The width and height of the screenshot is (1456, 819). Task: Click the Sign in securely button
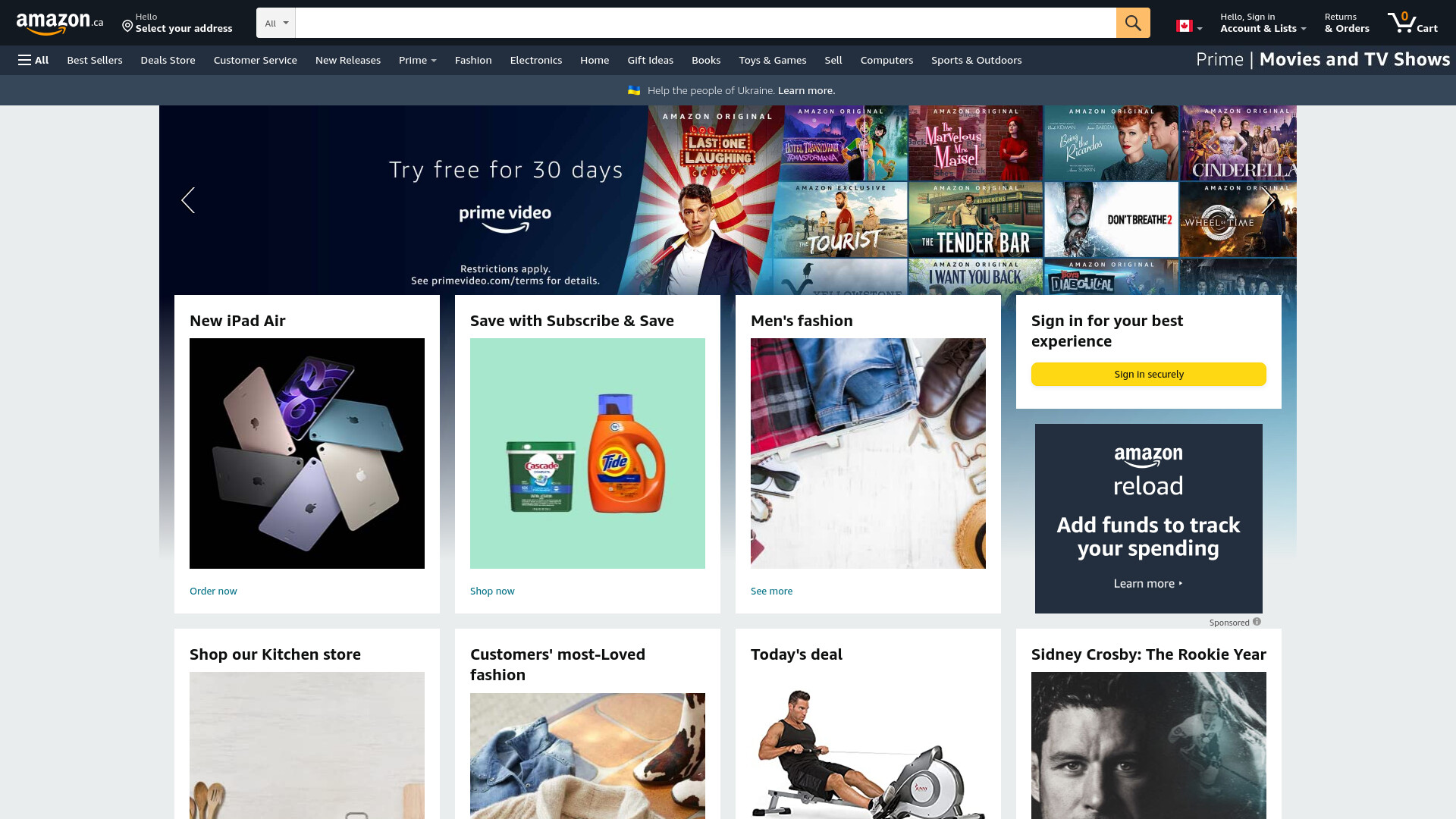tap(1148, 374)
